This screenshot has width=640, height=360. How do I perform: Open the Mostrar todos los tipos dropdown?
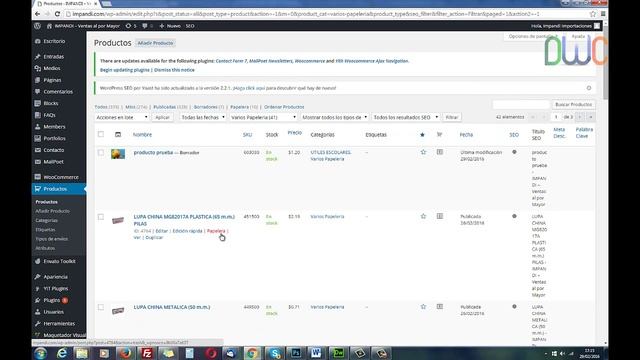(334, 117)
